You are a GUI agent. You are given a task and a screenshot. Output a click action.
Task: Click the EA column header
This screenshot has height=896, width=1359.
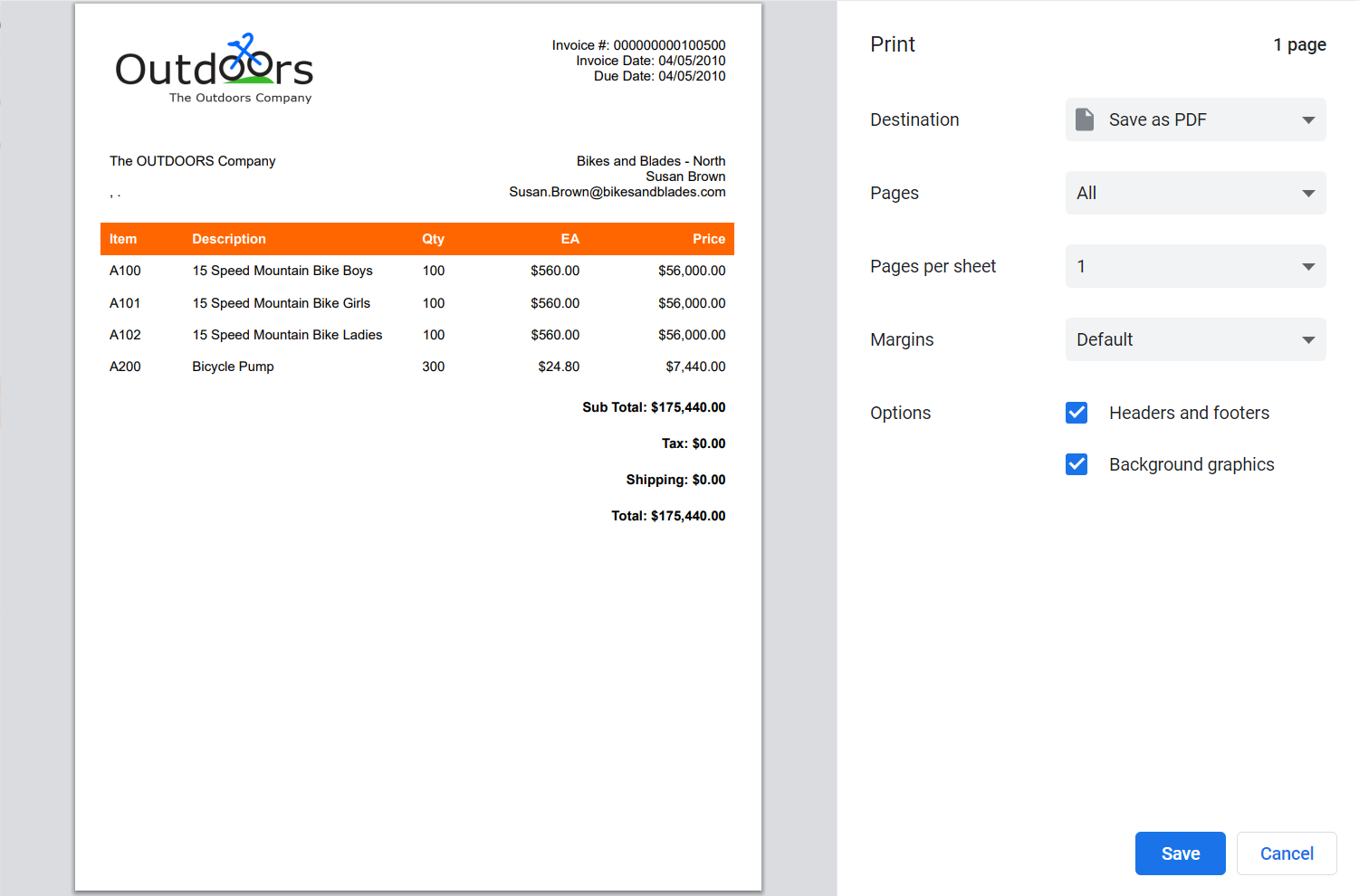570,239
